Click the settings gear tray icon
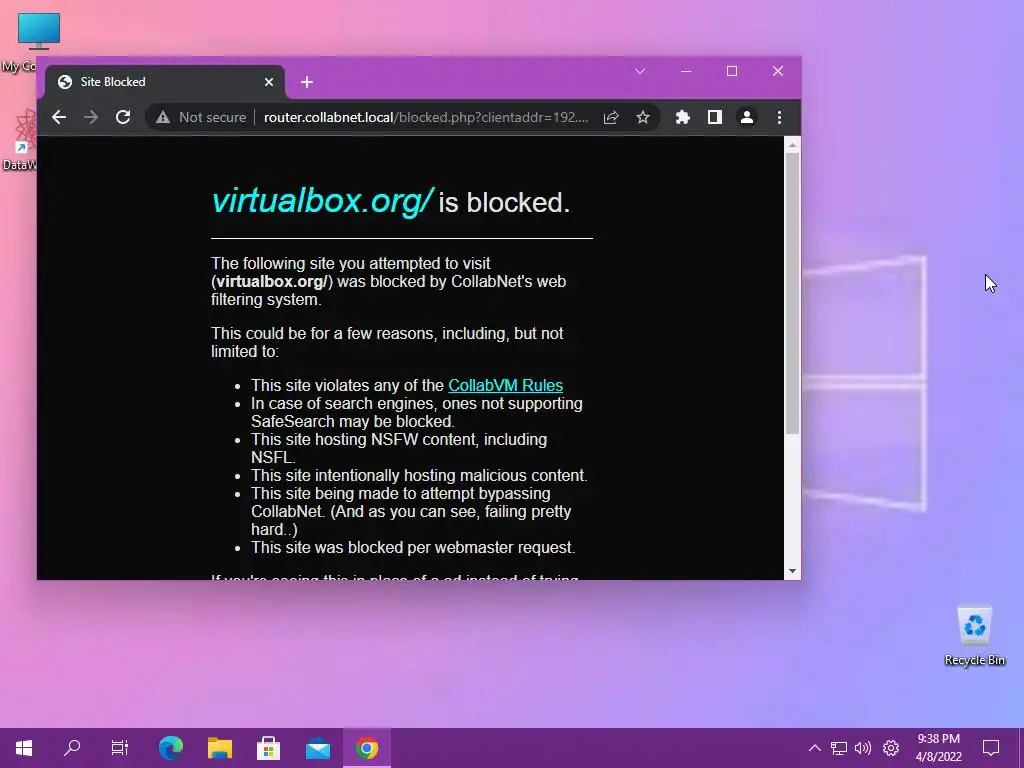 click(x=891, y=748)
